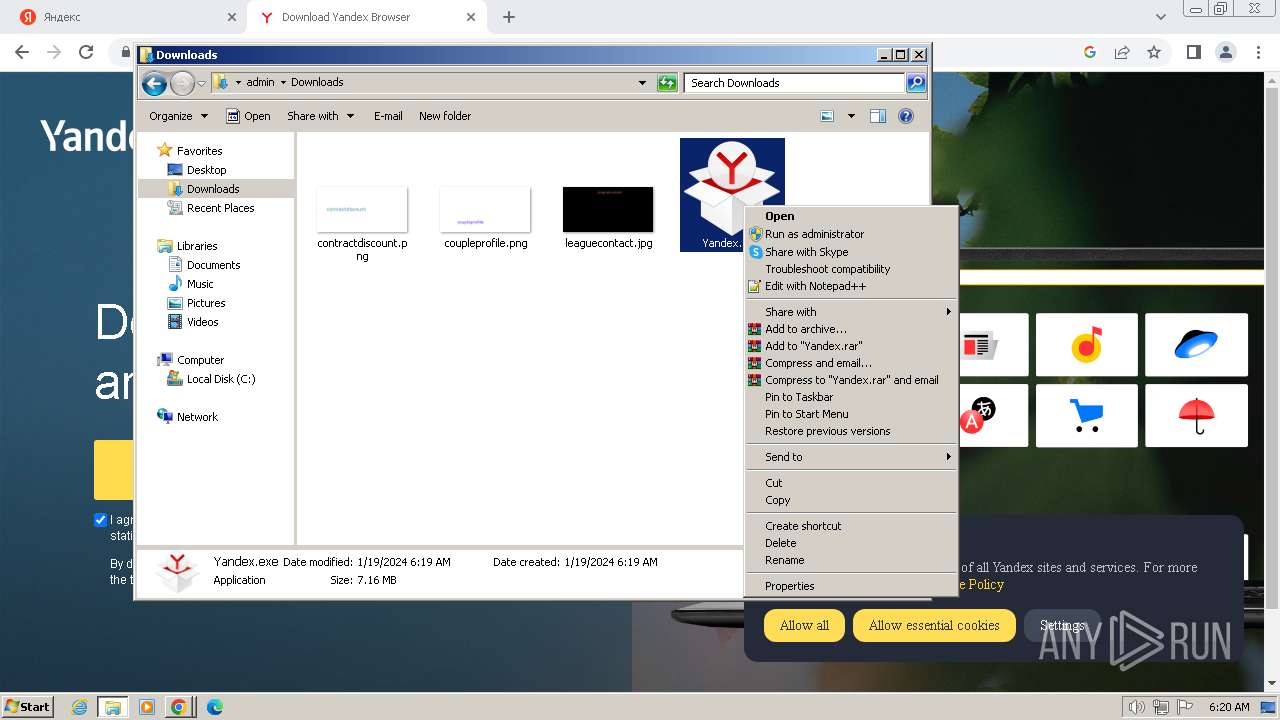The height and width of the screenshot is (720, 1280).
Task: Choose Open from the context menu
Action: point(851,216)
